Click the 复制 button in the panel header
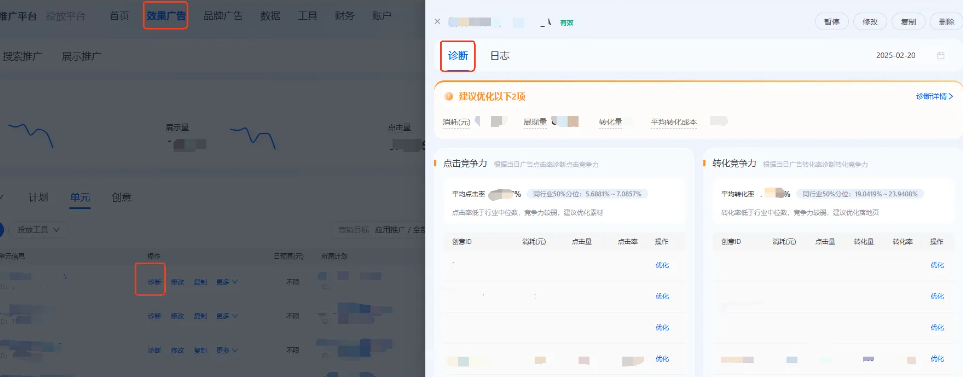This screenshot has height=377, width=963. [908, 21]
